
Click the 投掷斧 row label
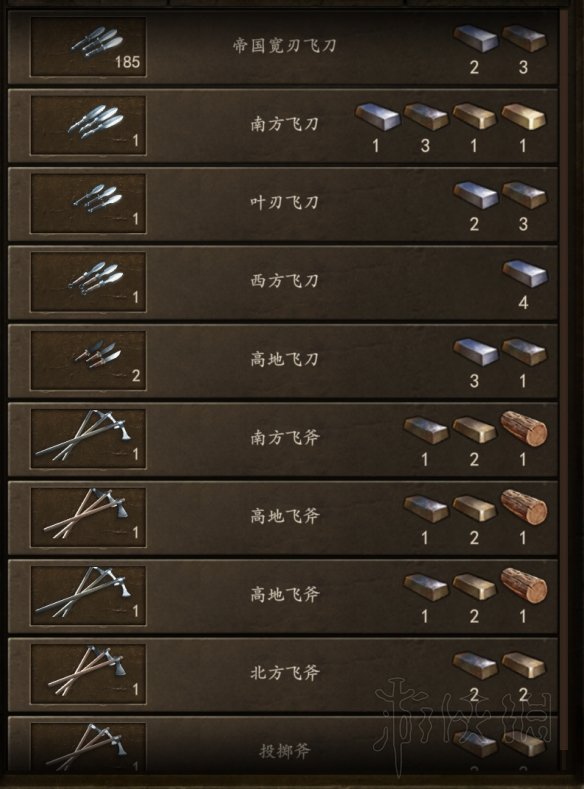284,752
